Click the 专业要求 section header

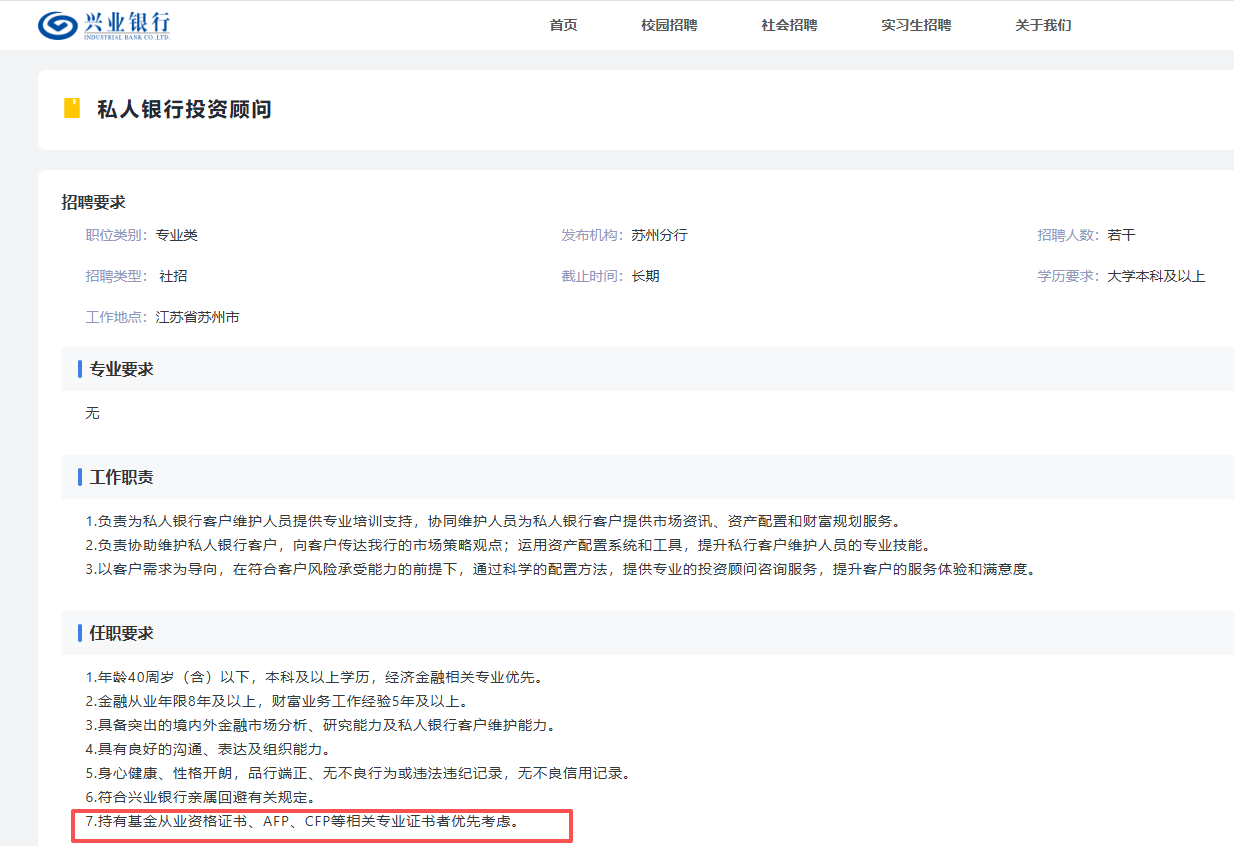point(121,369)
